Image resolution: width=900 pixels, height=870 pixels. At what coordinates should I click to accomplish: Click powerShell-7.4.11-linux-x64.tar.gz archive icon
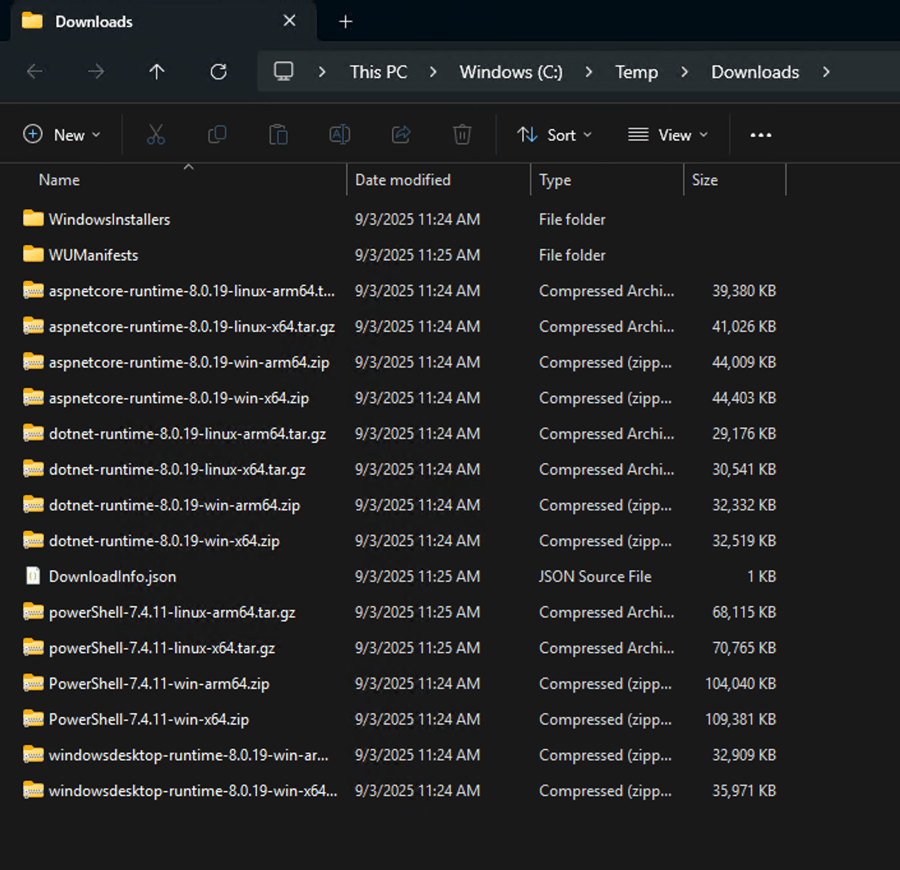click(33, 647)
